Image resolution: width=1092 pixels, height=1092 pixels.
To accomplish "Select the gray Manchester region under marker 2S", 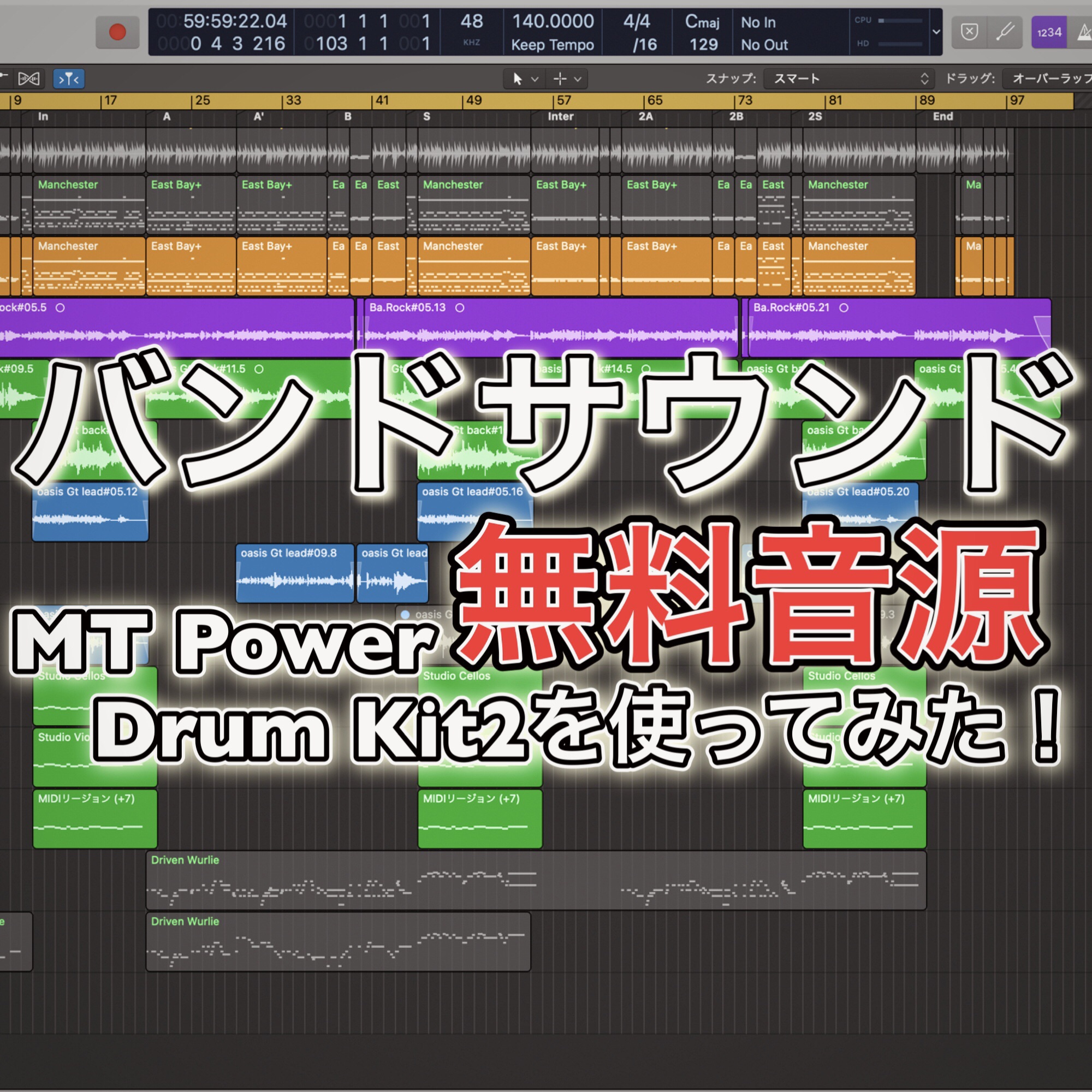I will 858,204.
